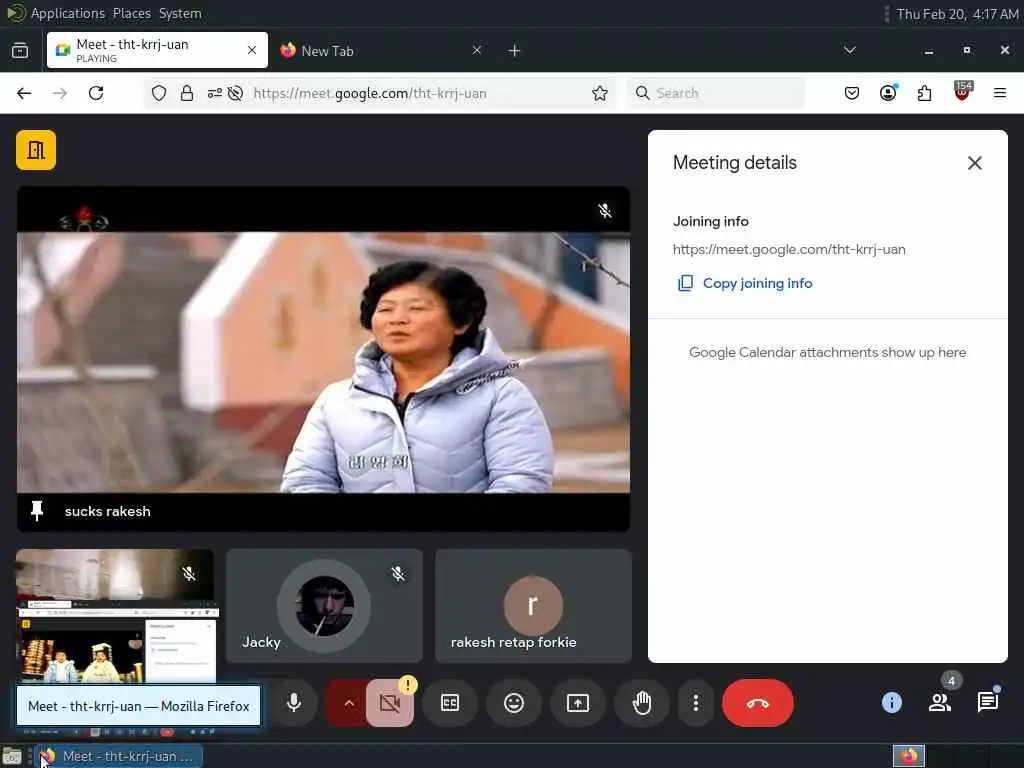Switch to Meet - tht-krrj-uan tab
Image resolution: width=1024 pixels, height=768 pixels.
(x=157, y=50)
